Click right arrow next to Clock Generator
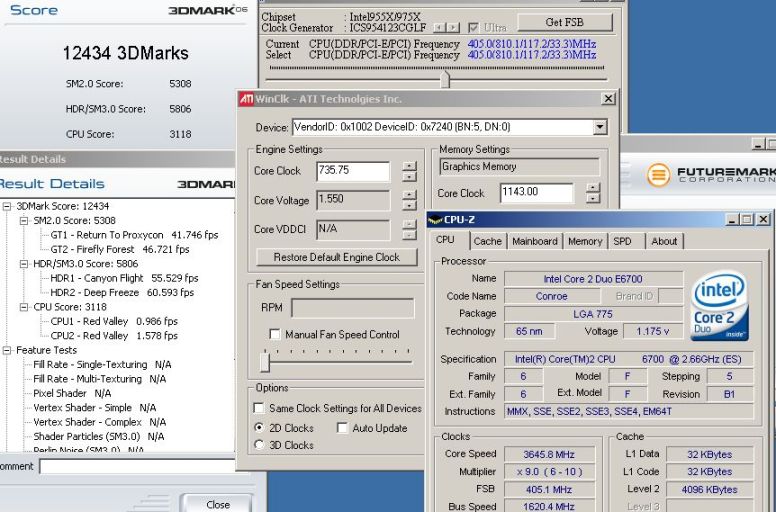 [x=453, y=28]
